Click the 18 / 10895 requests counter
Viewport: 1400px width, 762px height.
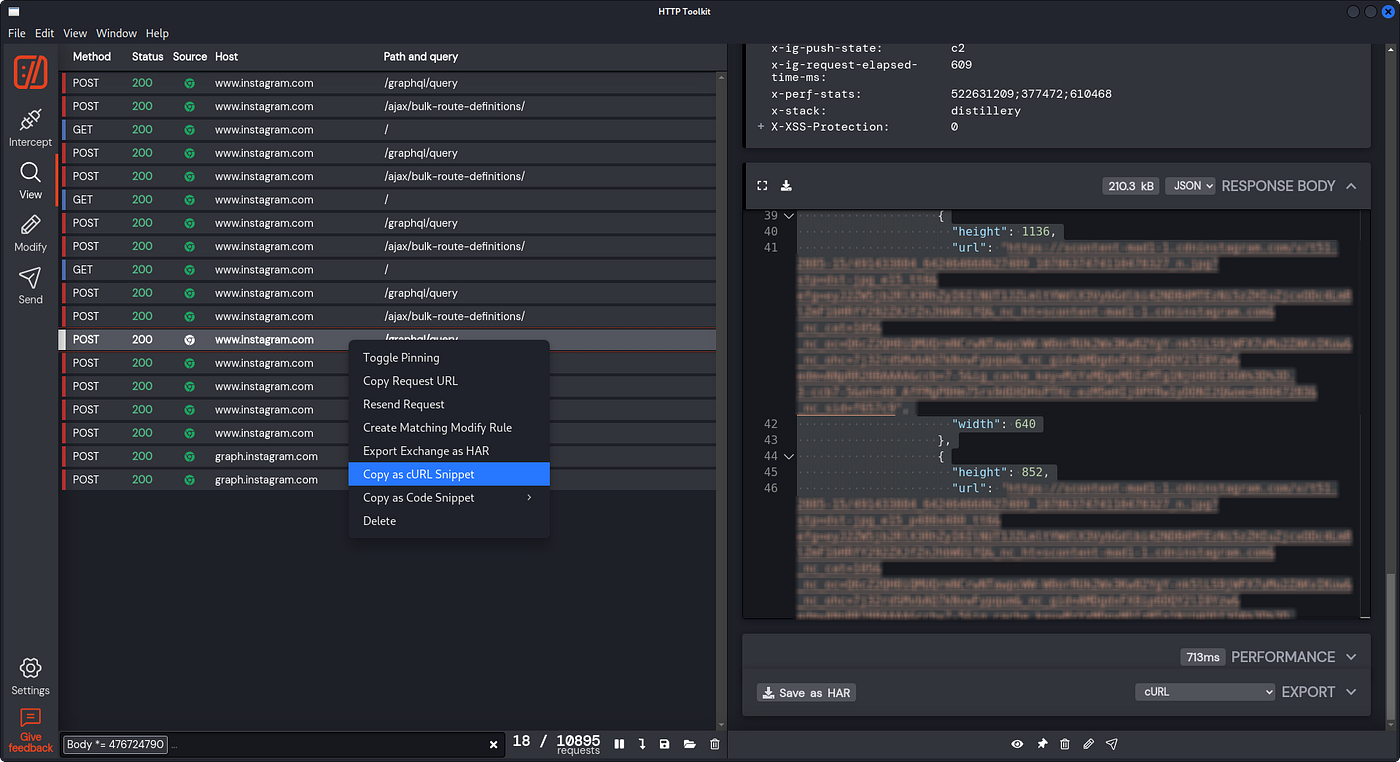point(556,744)
